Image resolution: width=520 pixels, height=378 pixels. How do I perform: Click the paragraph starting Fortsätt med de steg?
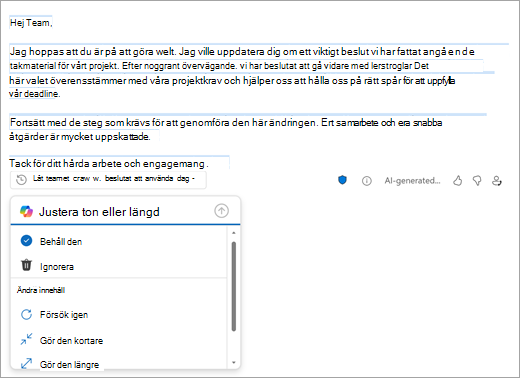226,129
